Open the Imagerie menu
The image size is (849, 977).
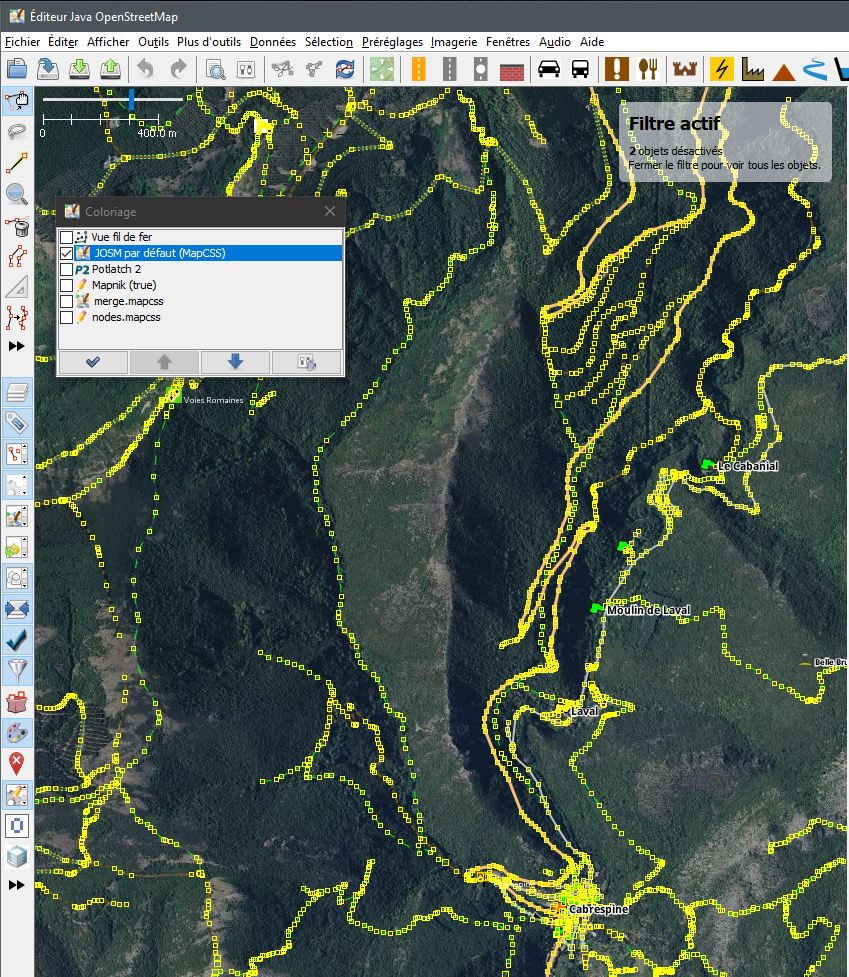click(x=453, y=42)
